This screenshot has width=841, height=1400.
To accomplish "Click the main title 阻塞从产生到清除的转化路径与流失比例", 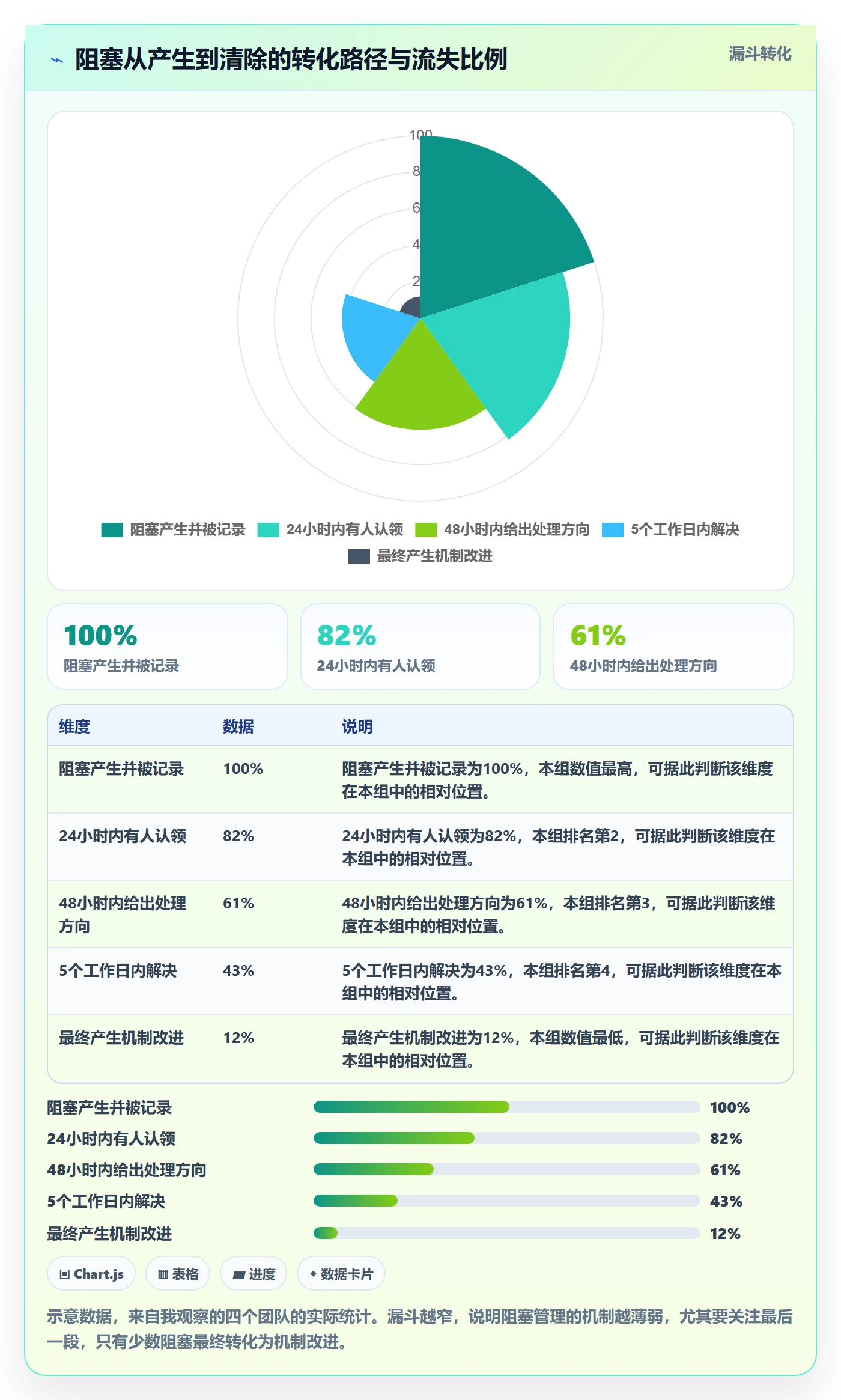I will coord(291,59).
